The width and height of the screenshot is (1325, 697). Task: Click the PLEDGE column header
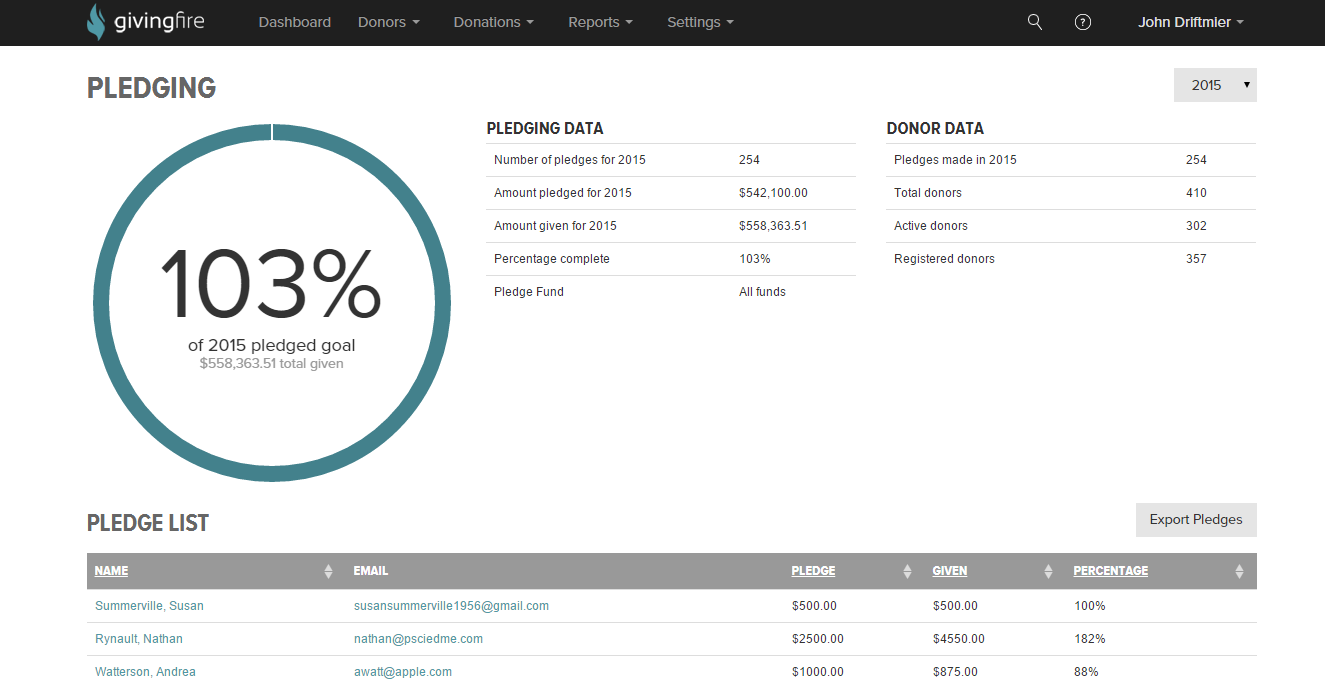point(813,571)
